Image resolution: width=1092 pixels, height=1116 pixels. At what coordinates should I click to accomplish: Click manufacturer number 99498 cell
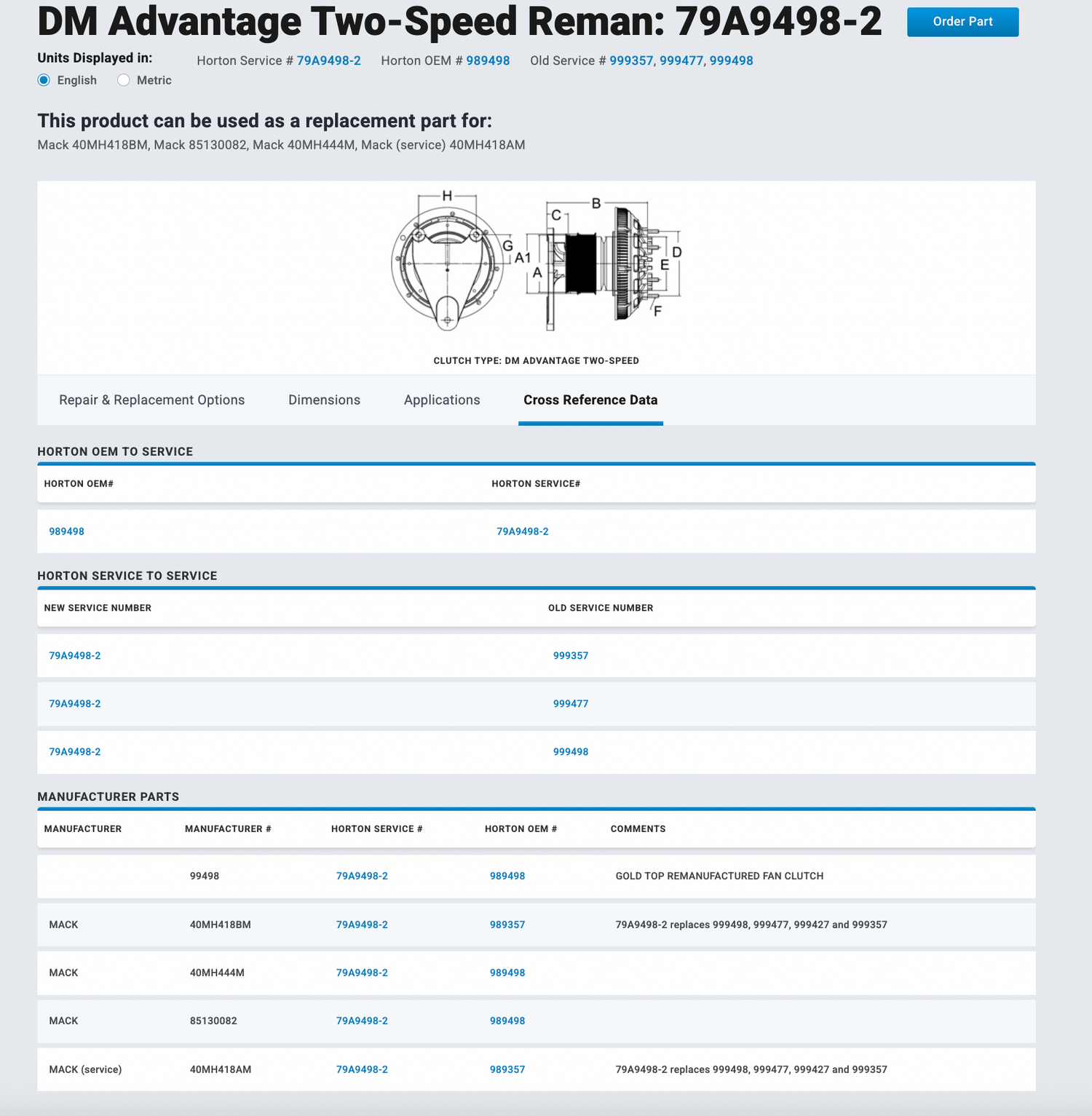tap(205, 876)
